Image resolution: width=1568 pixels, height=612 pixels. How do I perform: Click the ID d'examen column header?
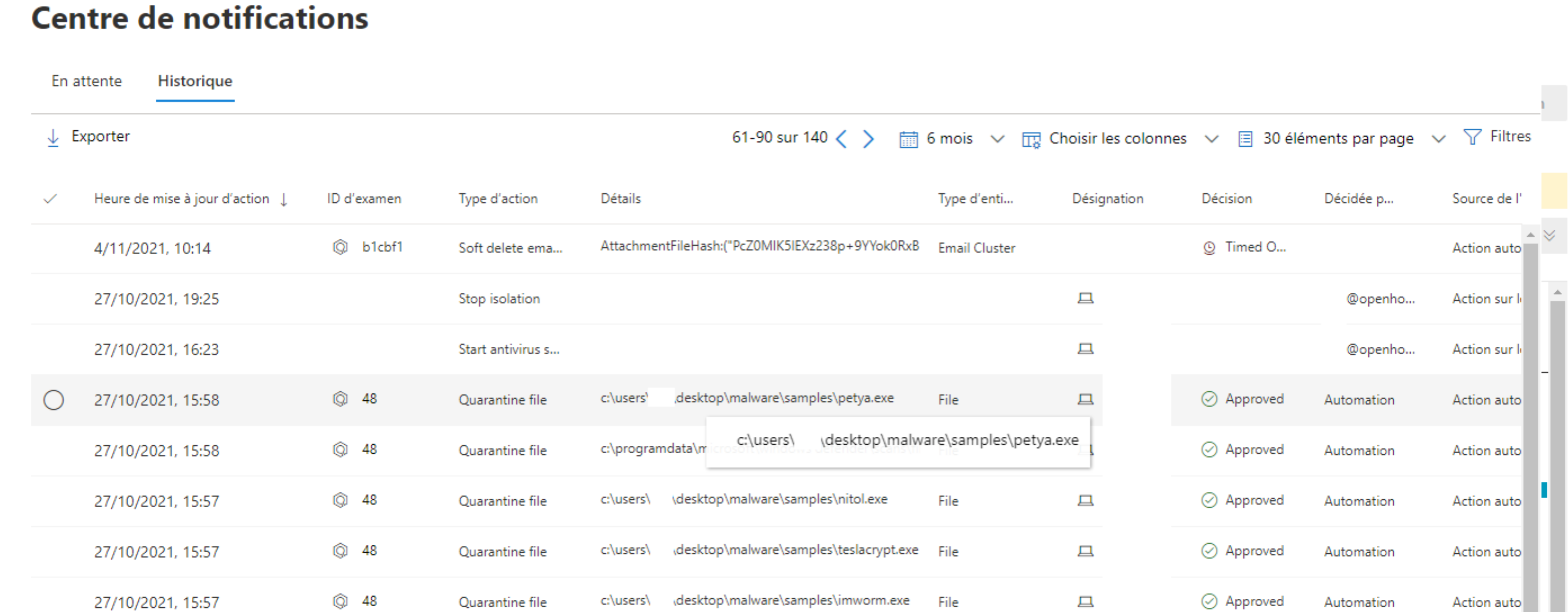coord(364,199)
